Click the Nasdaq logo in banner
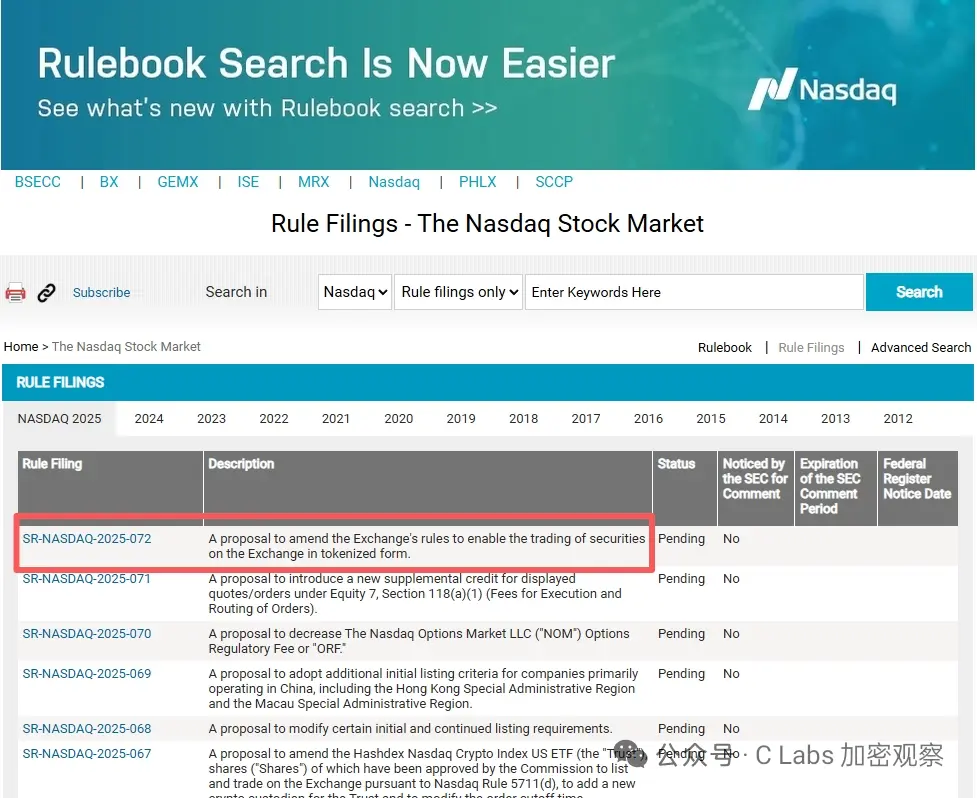This screenshot has width=977, height=798. [822, 90]
